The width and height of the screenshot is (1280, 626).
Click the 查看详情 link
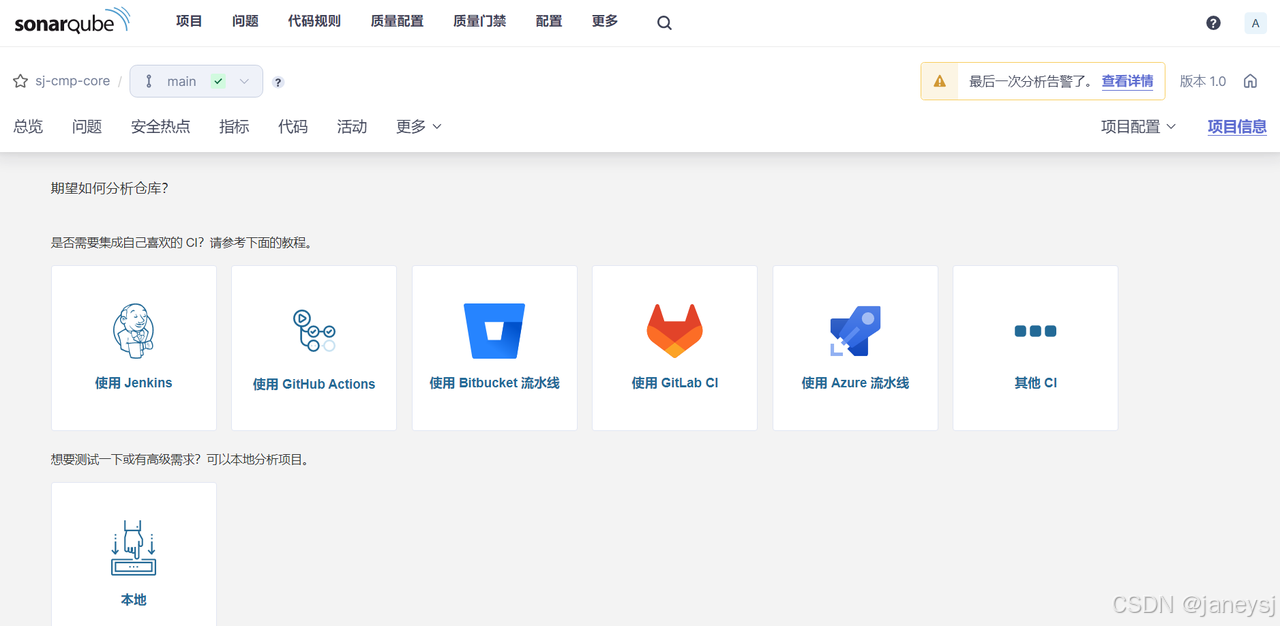coord(1127,81)
